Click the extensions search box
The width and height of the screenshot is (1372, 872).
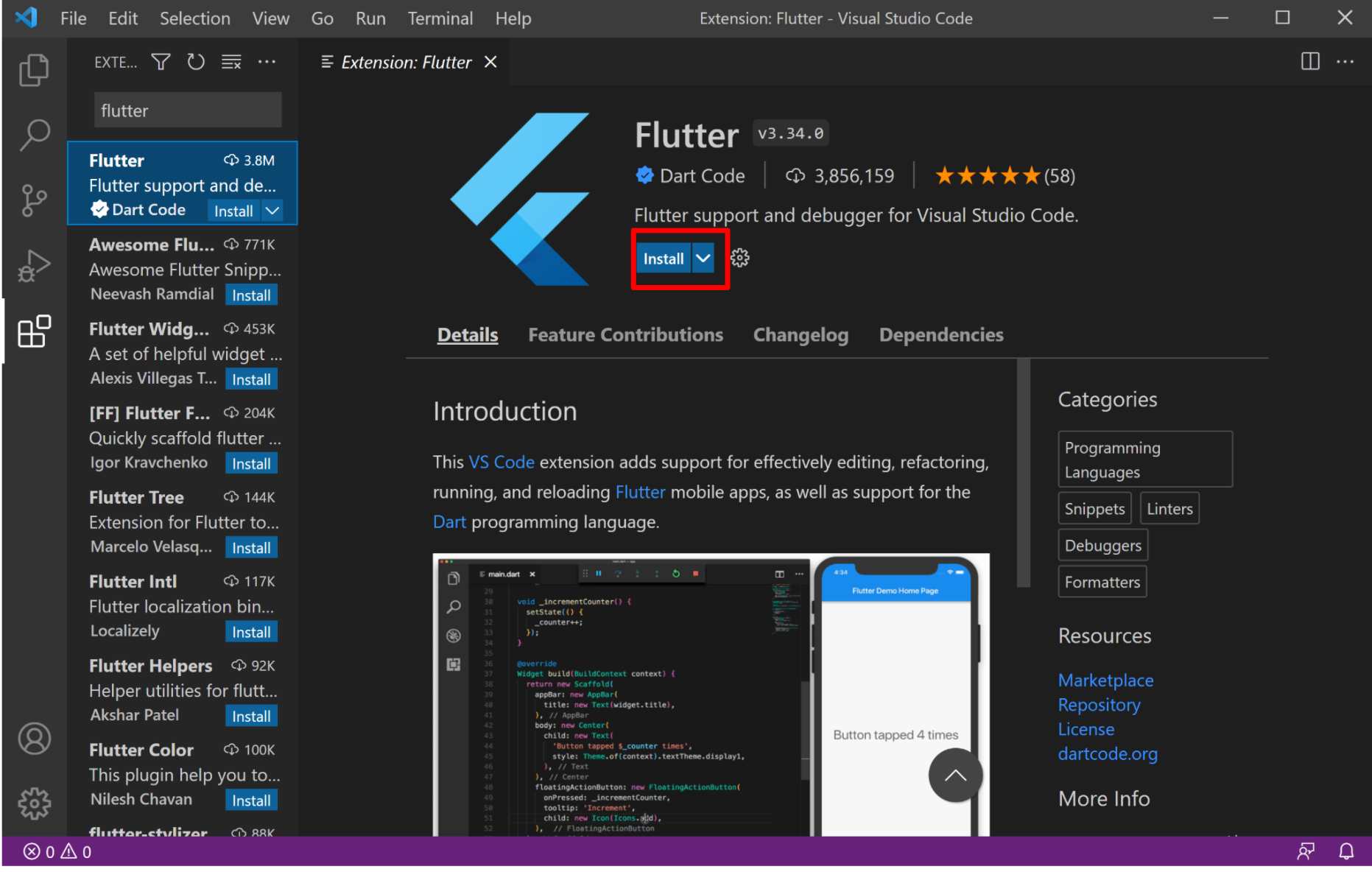pos(188,110)
